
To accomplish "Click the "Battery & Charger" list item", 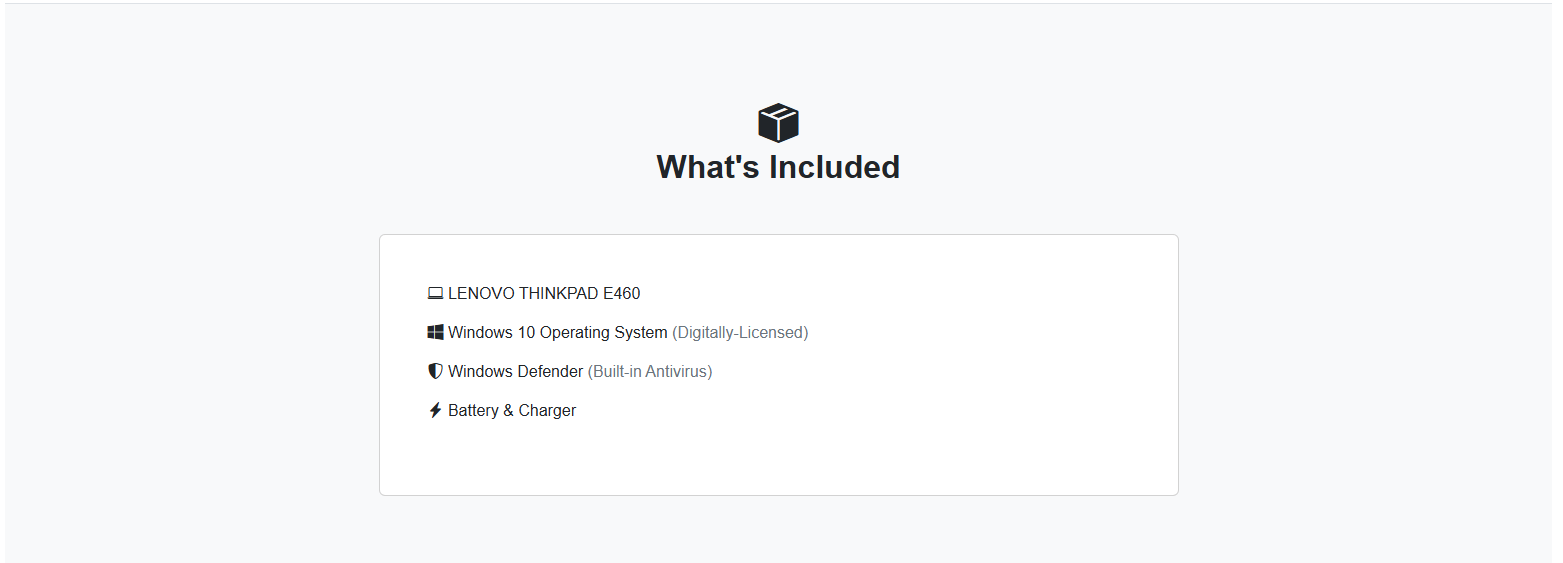I will tap(502, 410).
